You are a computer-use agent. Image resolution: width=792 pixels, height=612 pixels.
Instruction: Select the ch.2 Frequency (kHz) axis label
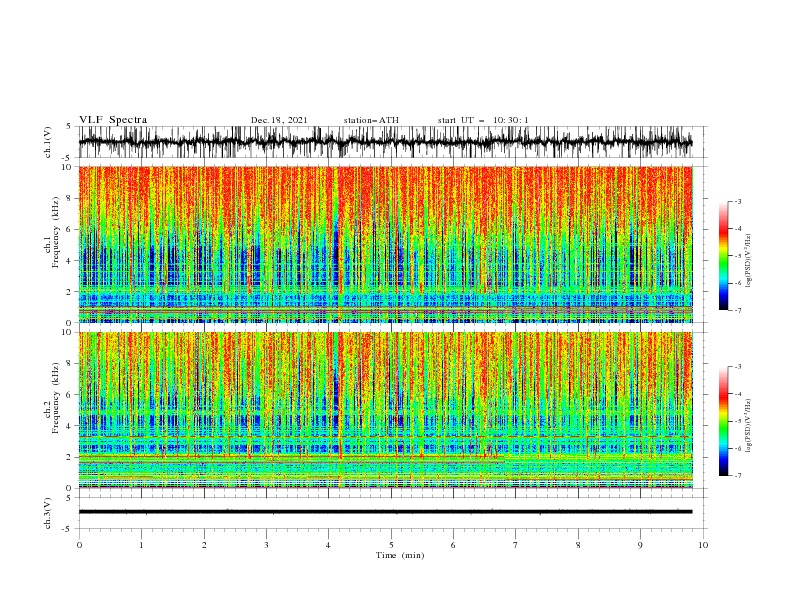[52, 398]
